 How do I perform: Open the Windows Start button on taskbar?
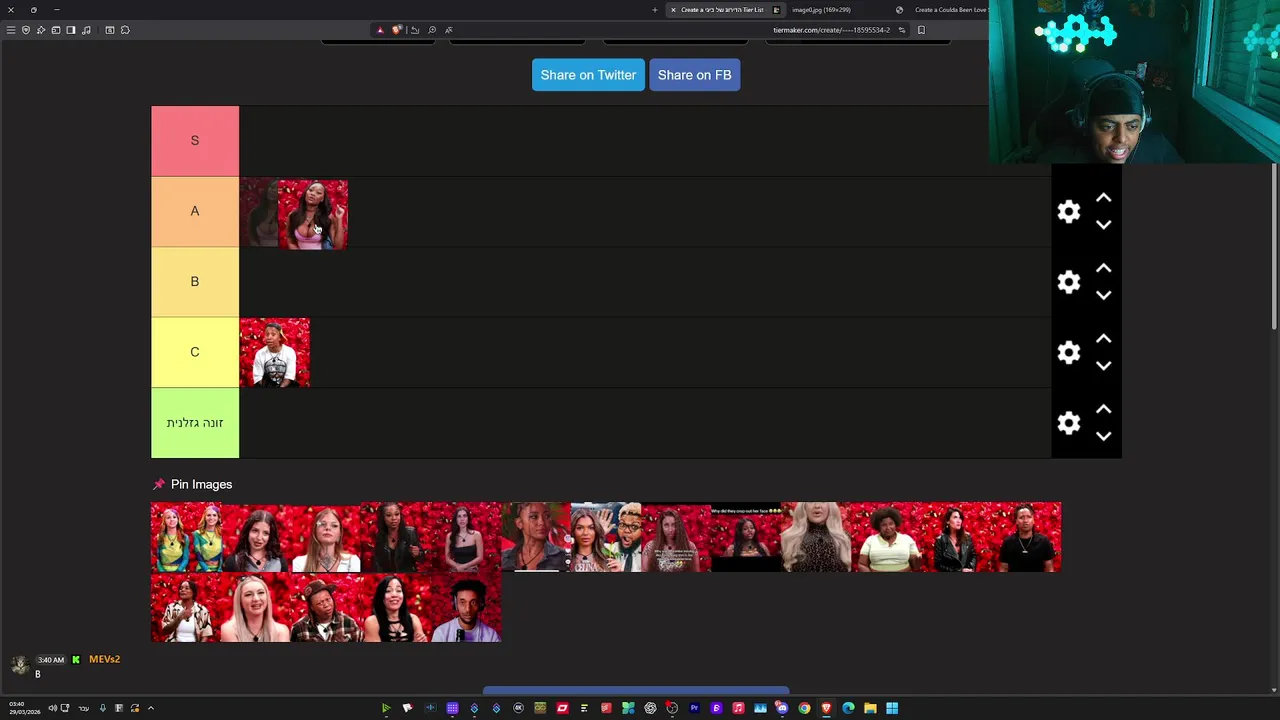click(892, 708)
